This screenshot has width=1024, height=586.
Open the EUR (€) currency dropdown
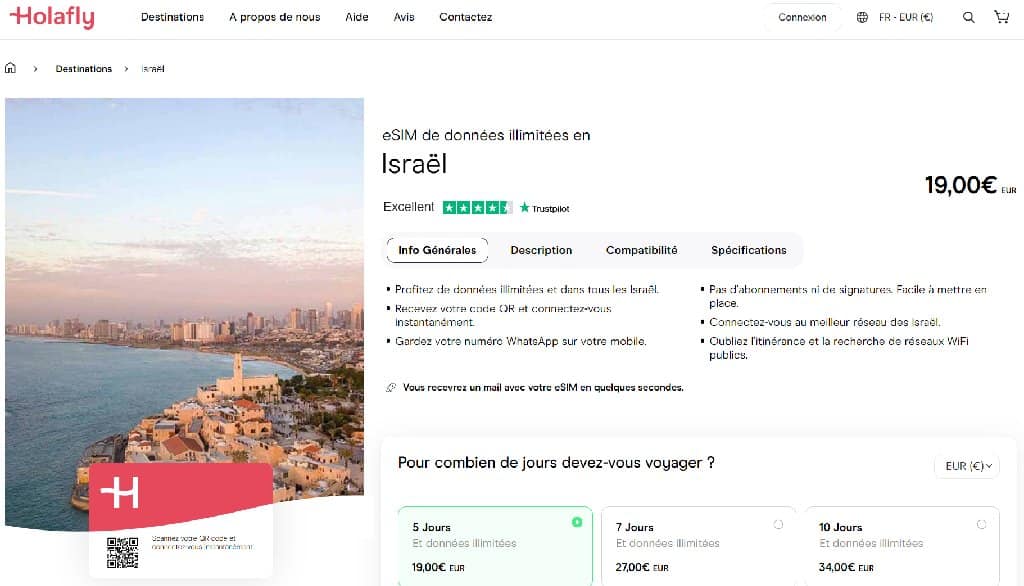pyautogui.click(x=966, y=465)
